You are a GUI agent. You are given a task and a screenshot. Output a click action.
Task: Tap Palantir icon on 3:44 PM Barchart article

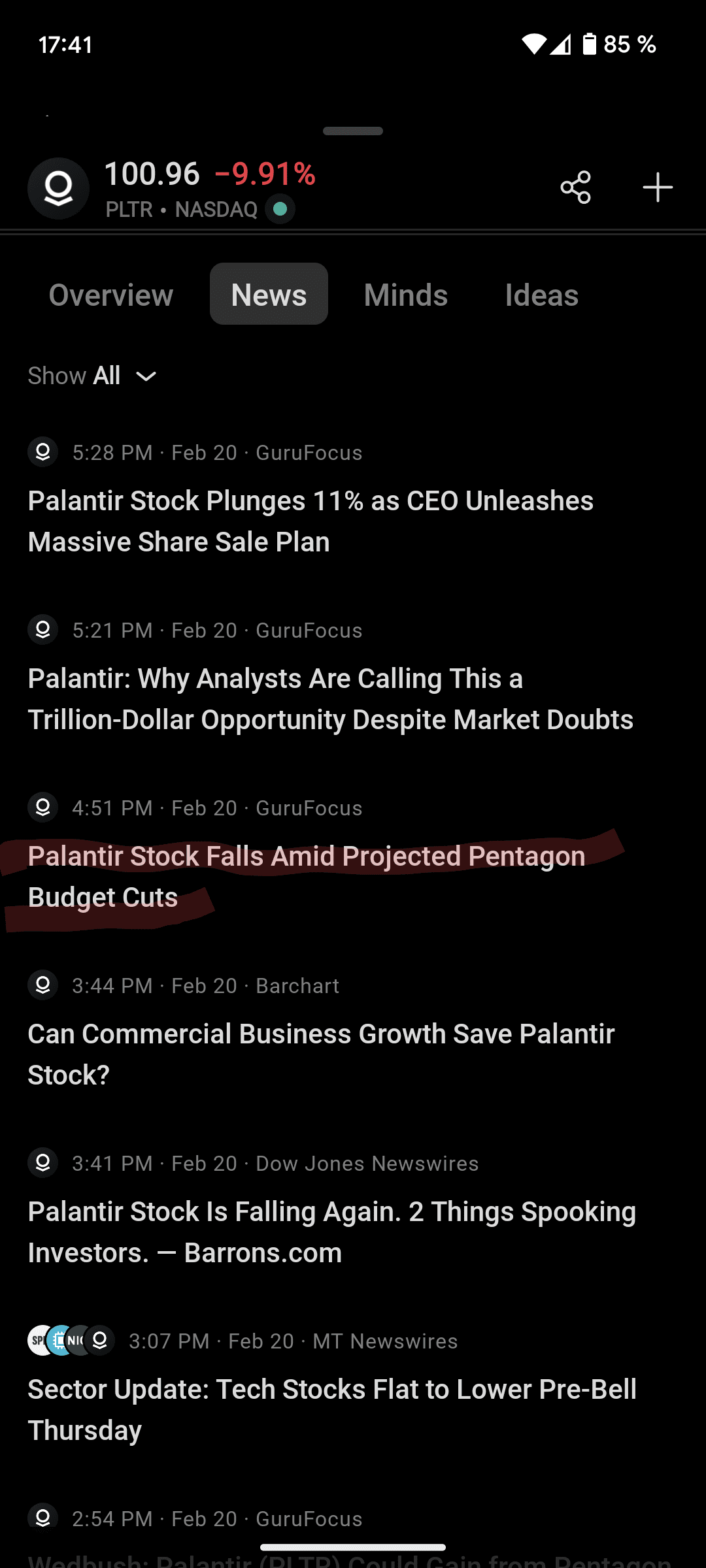pos(43,985)
